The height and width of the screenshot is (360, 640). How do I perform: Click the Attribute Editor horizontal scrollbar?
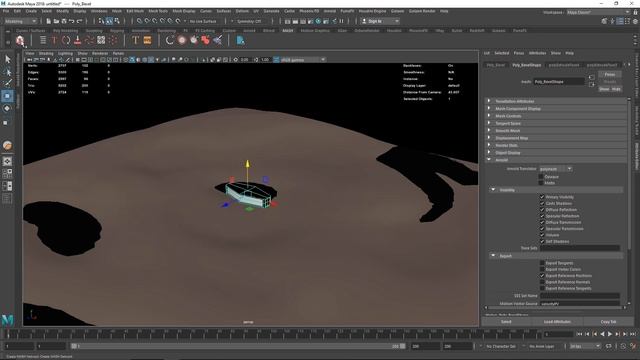point(555,308)
